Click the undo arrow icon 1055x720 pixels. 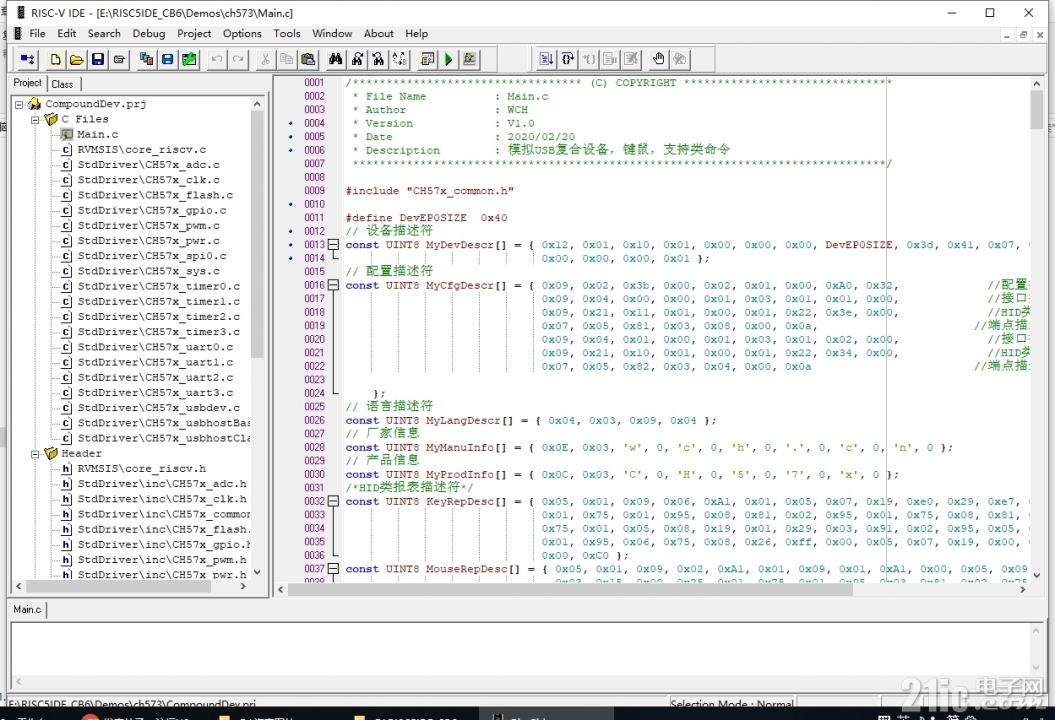(217, 59)
